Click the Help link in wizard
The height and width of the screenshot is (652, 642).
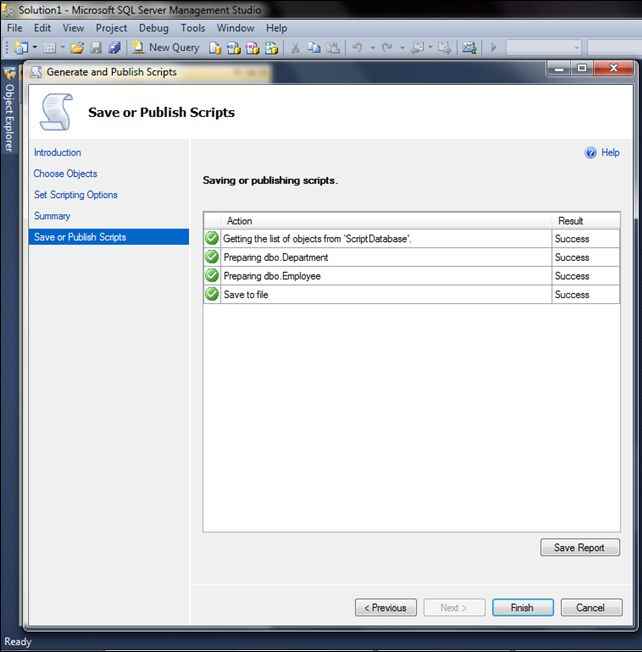(610, 153)
